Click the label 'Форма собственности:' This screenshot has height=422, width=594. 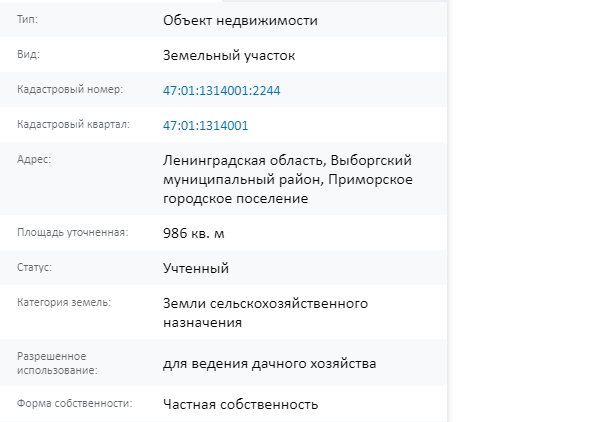point(75,403)
